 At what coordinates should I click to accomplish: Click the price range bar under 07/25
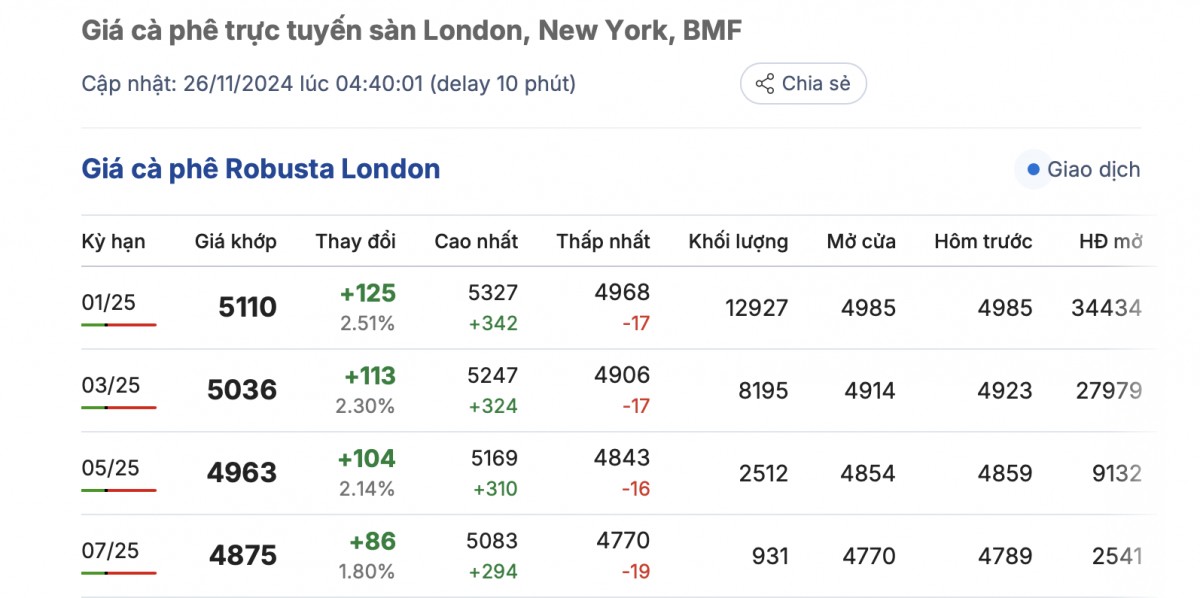click(119, 573)
